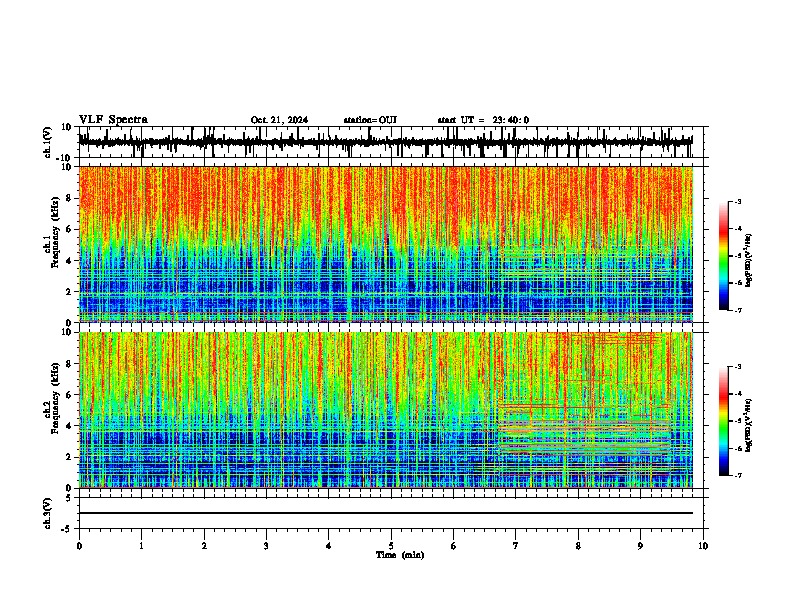Click the time axis tick label "5"
Viewport: 792px width, 612px height.
[391, 546]
